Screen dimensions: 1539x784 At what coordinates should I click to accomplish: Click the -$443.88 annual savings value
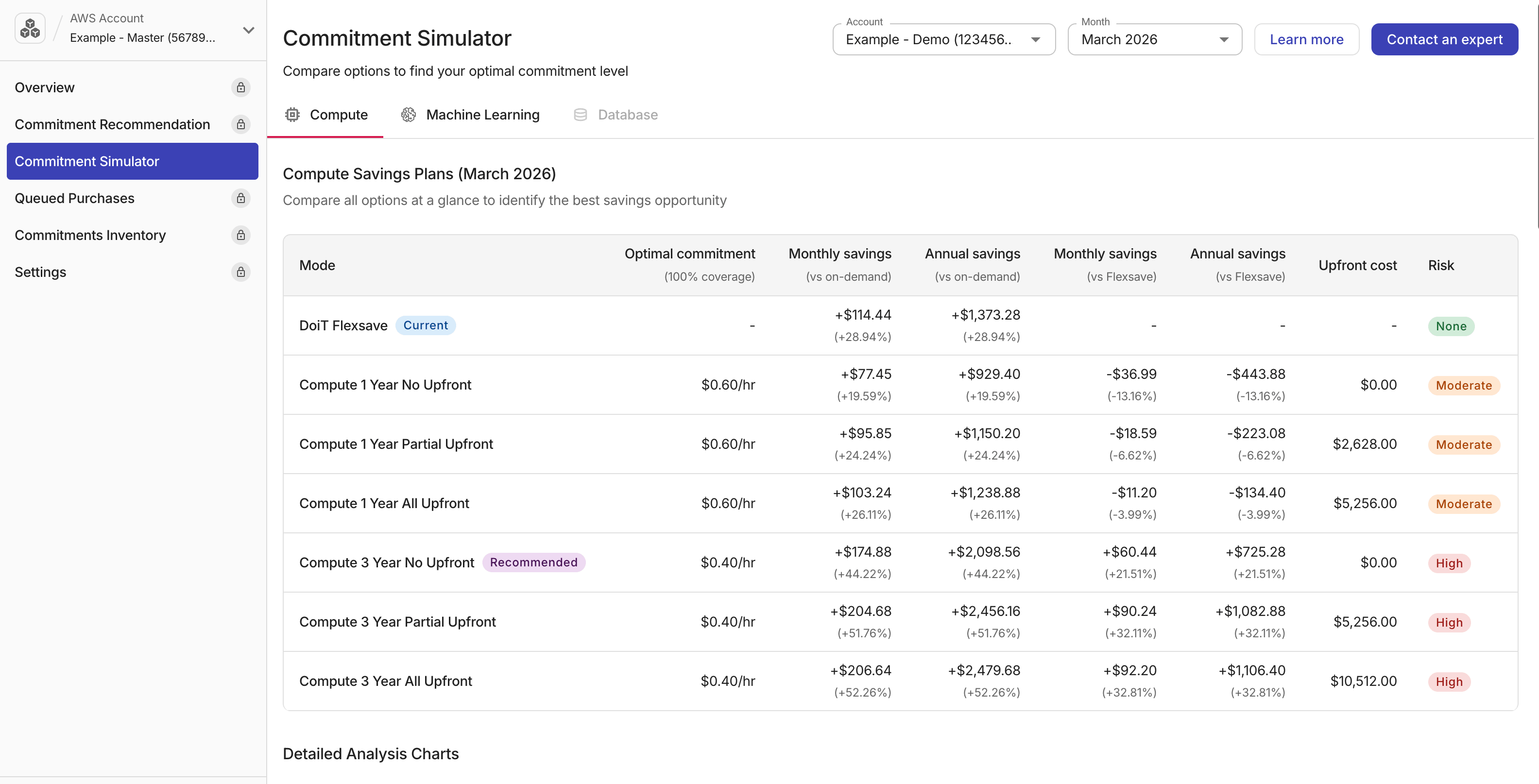(x=1256, y=374)
